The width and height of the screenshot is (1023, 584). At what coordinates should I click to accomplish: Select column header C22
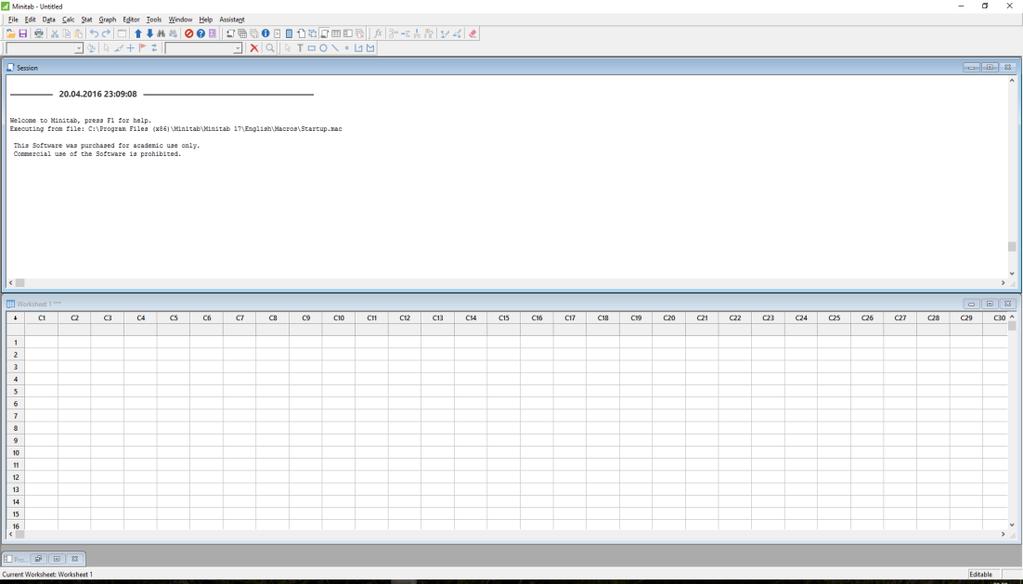click(x=735, y=318)
